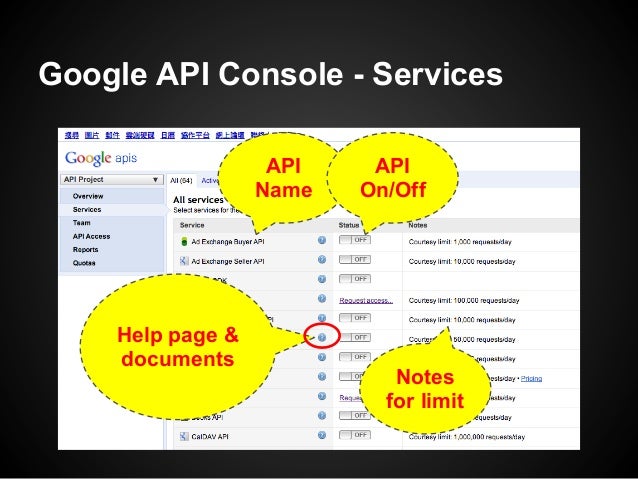Image resolution: width=638 pixels, height=479 pixels.
Task: Open Overview in the sidebar
Action: [88, 196]
